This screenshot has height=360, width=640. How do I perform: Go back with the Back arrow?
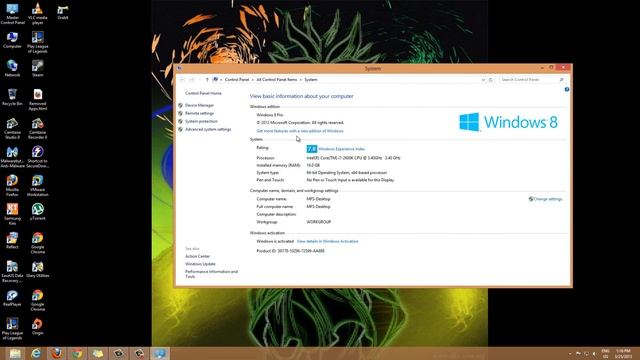[182, 80]
